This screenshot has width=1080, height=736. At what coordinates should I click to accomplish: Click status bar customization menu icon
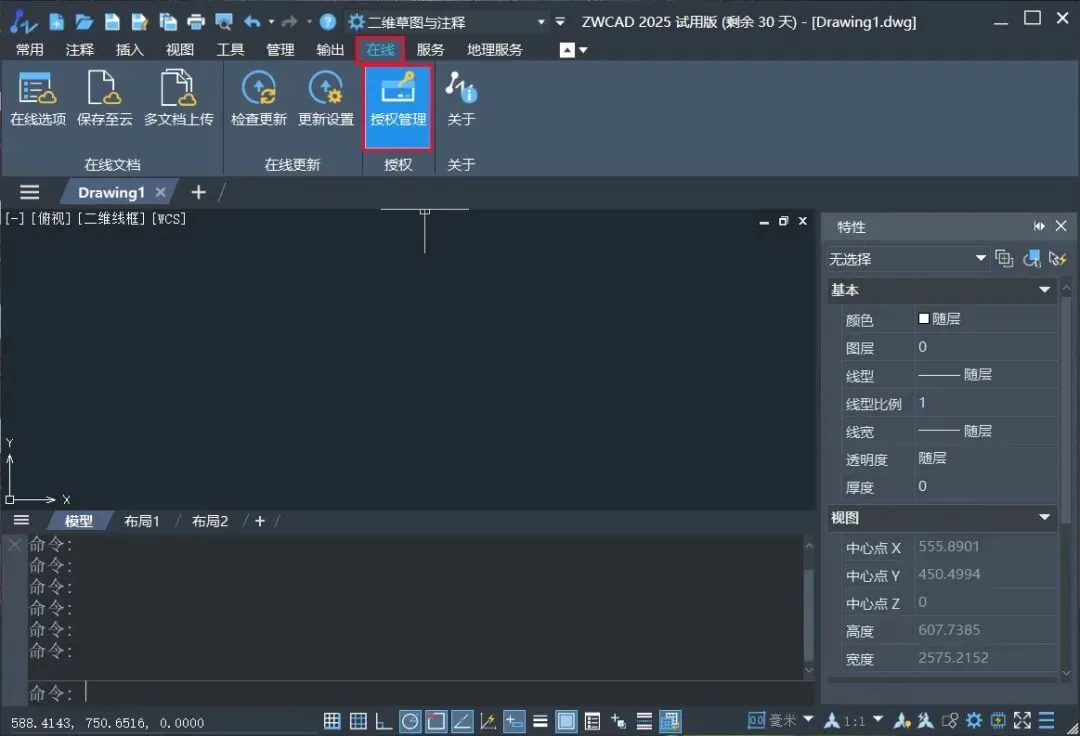1047,721
